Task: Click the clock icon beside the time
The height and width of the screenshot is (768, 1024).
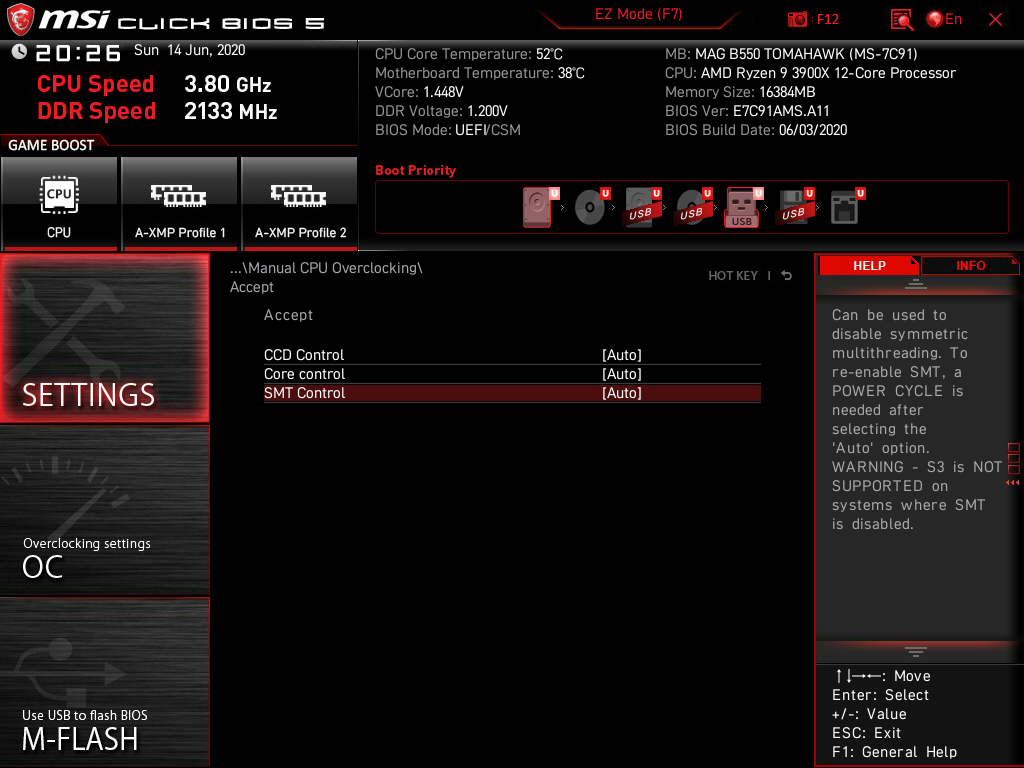Action: (19, 52)
